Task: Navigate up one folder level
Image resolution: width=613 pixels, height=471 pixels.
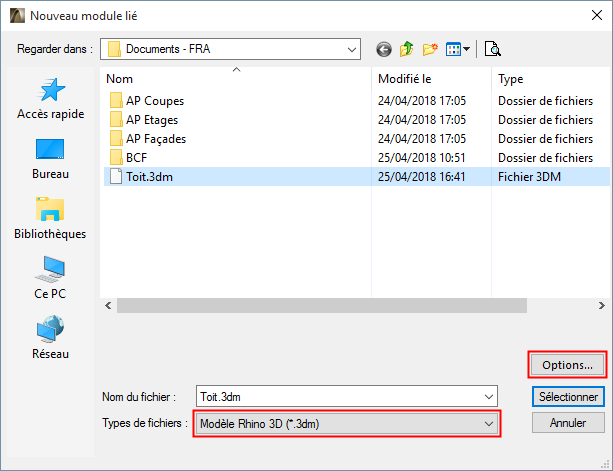Action: point(407,49)
